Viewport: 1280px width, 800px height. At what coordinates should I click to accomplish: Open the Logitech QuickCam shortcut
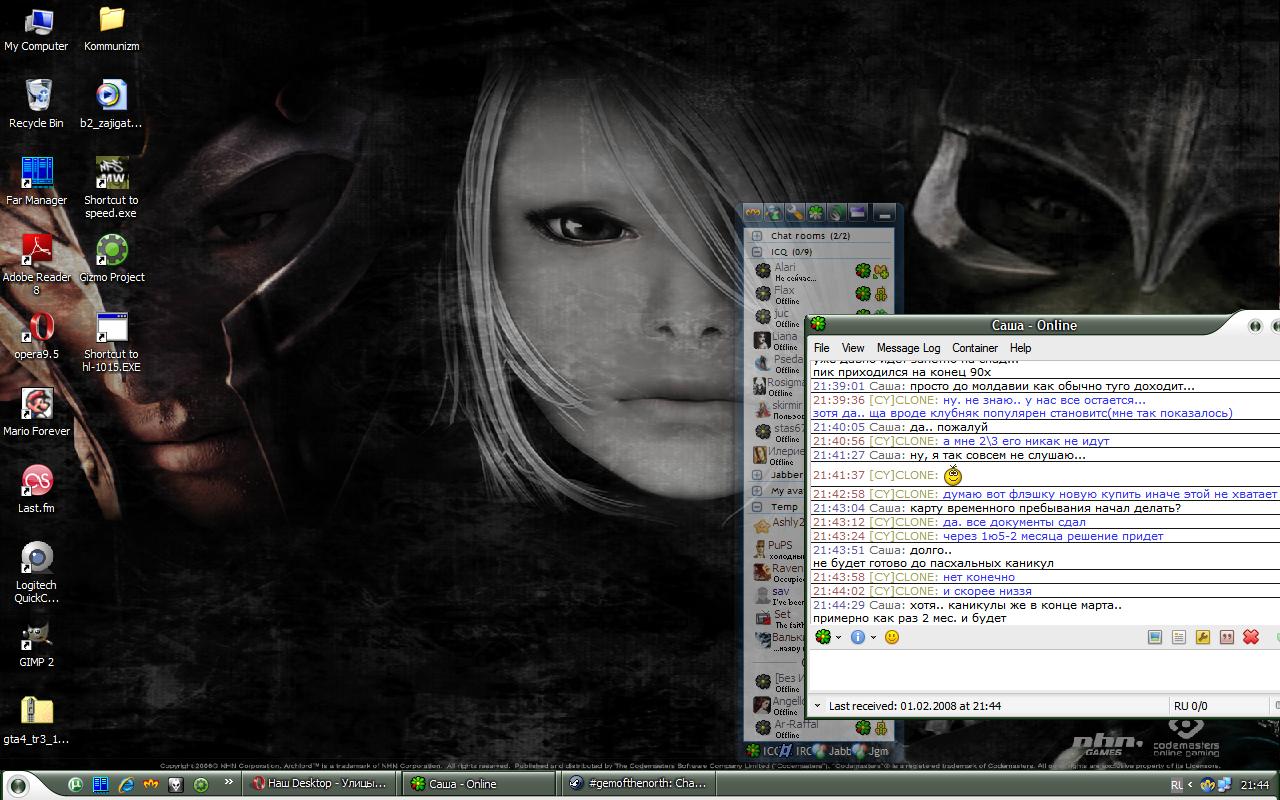tap(36, 573)
